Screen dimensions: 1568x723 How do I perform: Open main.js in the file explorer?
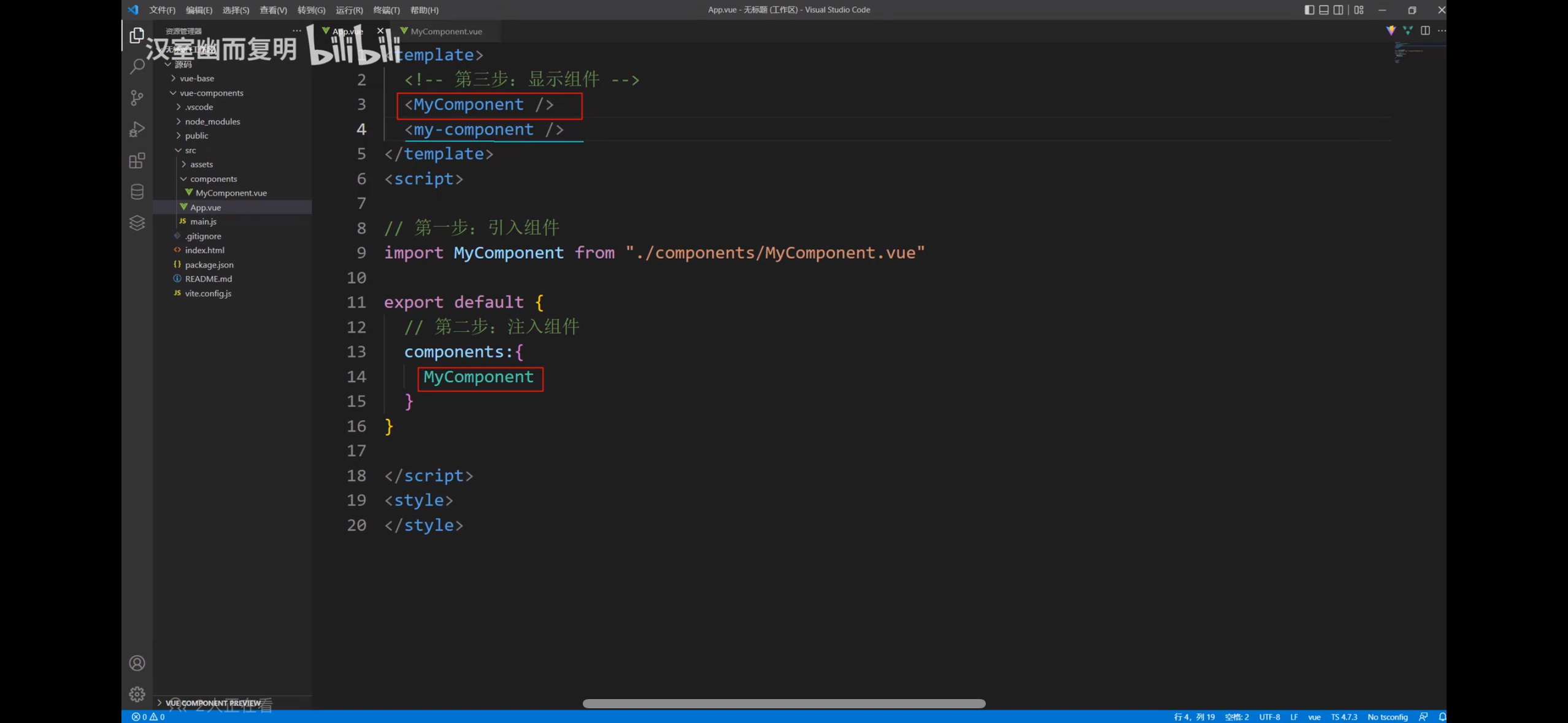tap(203, 221)
